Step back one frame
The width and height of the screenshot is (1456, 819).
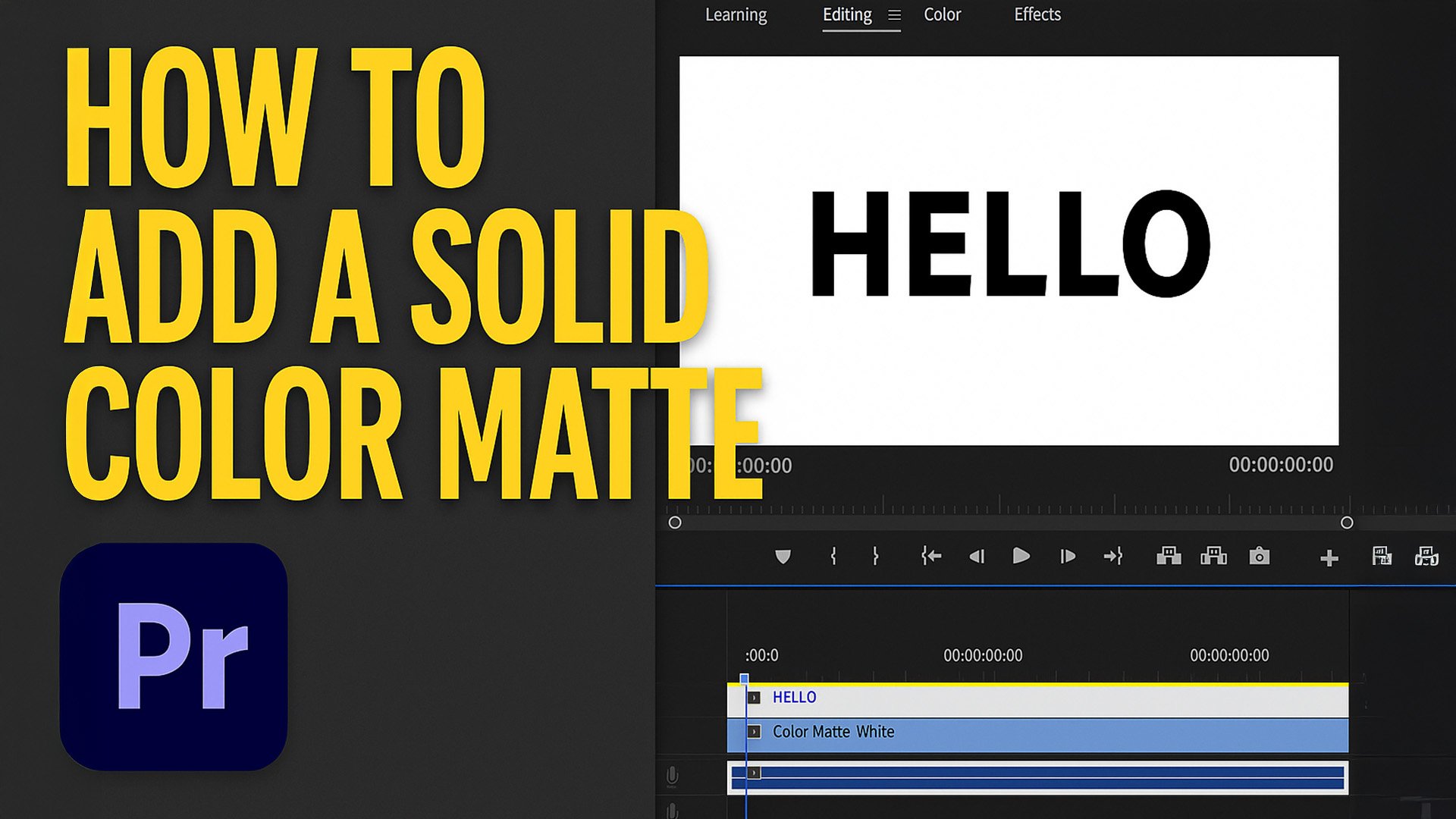pos(977,557)
